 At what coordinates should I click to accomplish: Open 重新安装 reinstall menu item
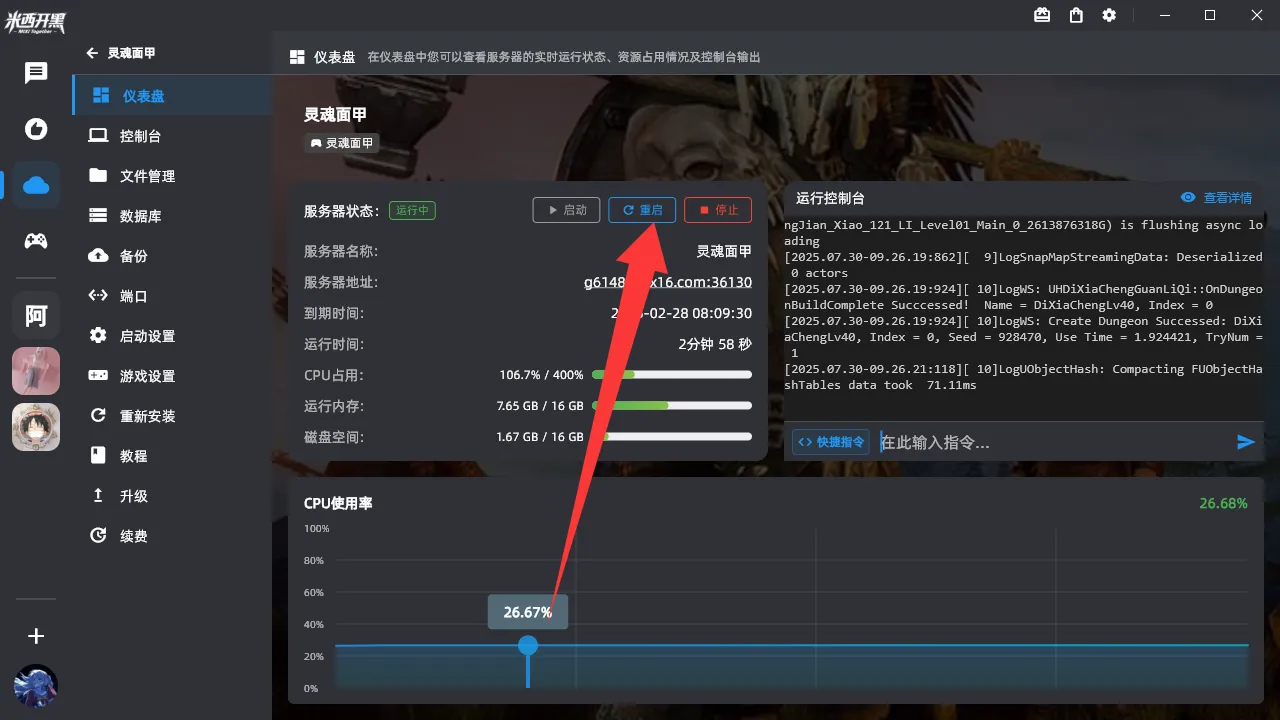click(x=172, y=416)
